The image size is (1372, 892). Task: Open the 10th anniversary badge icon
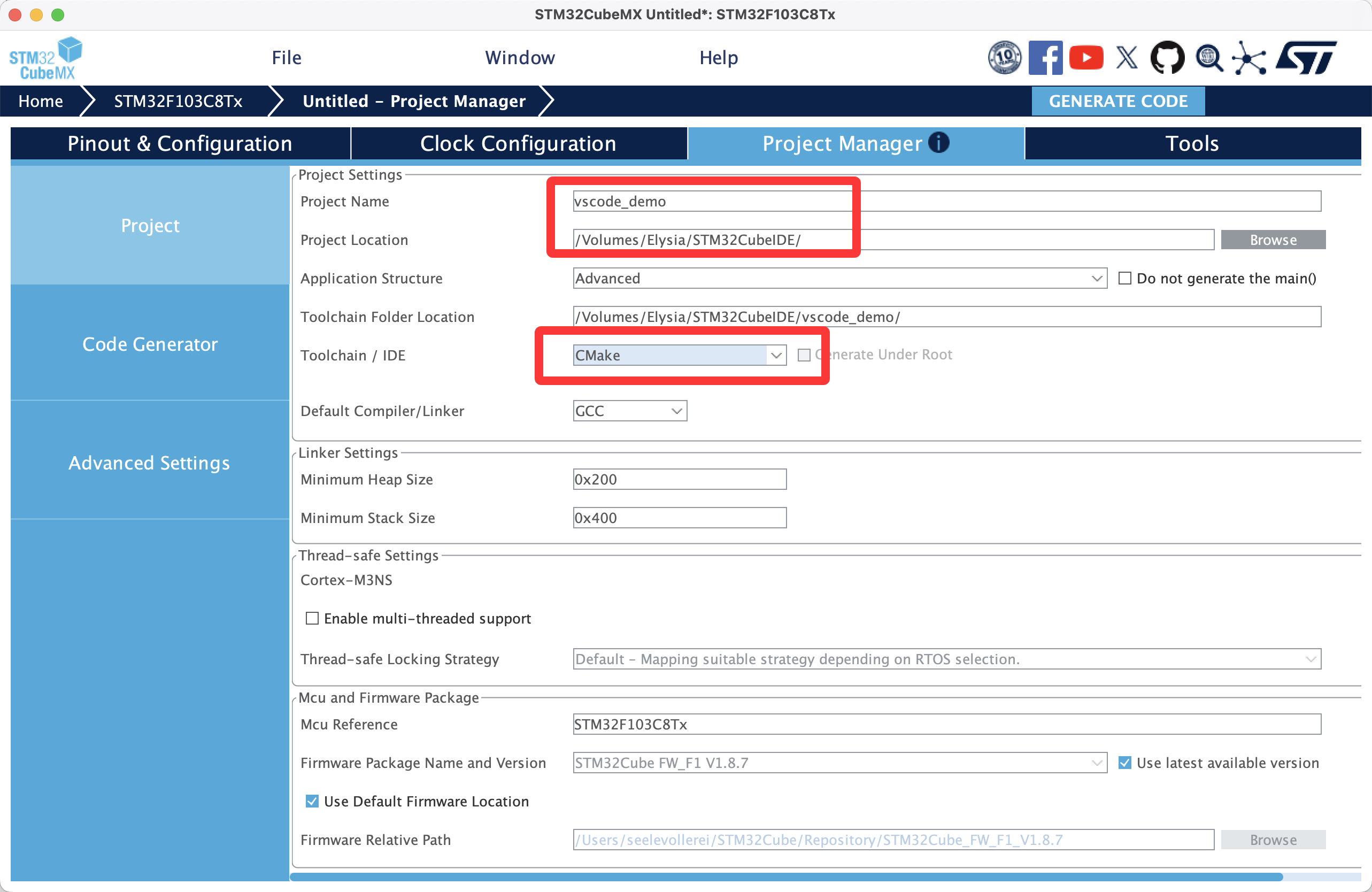(1004, 58)
